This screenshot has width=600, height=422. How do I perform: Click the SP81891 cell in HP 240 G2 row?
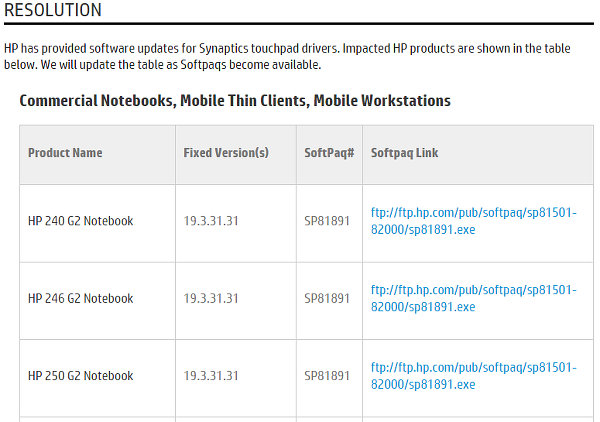327,221
